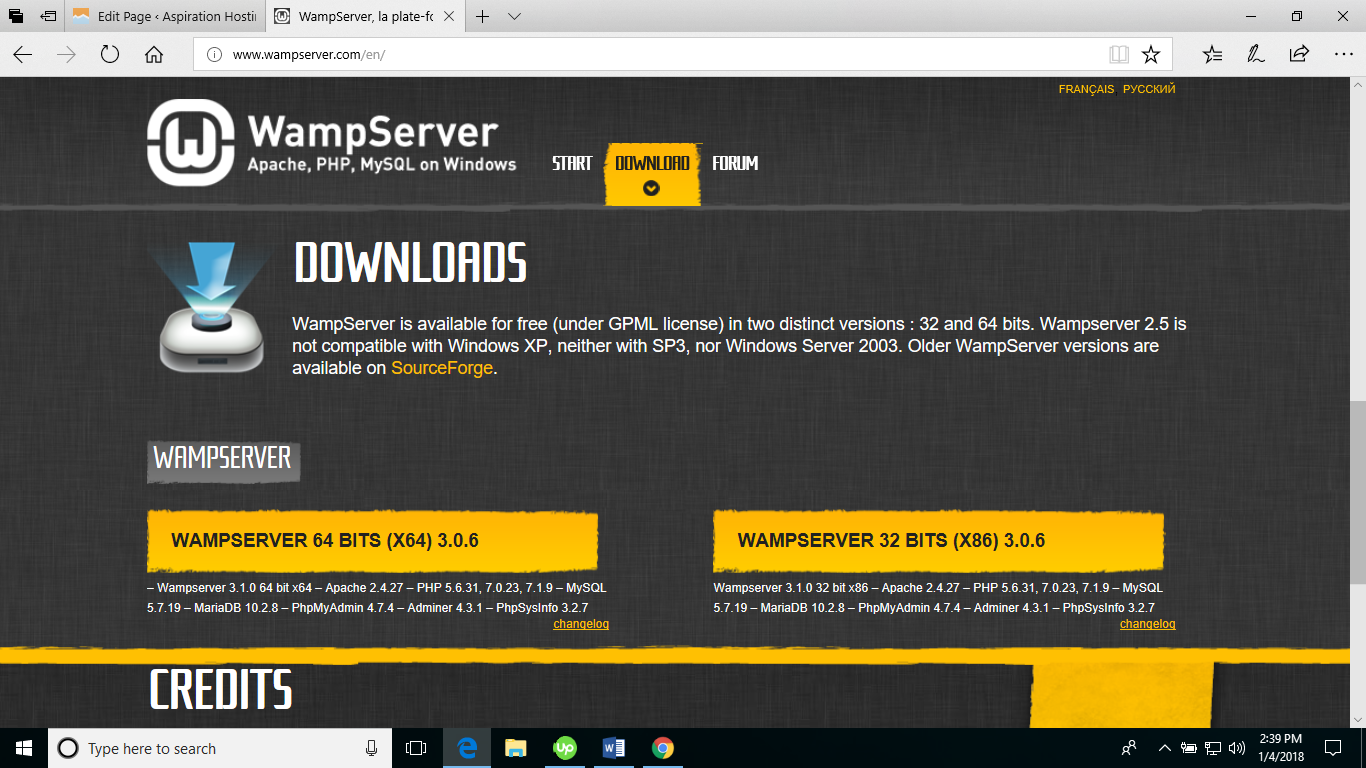Click the Downloads drive arrow image

[x=211, y=306]
